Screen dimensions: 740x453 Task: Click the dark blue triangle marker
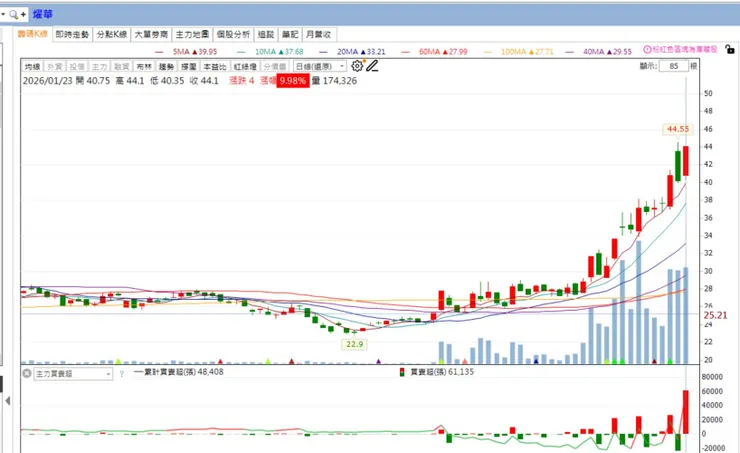tap(536, 361)
